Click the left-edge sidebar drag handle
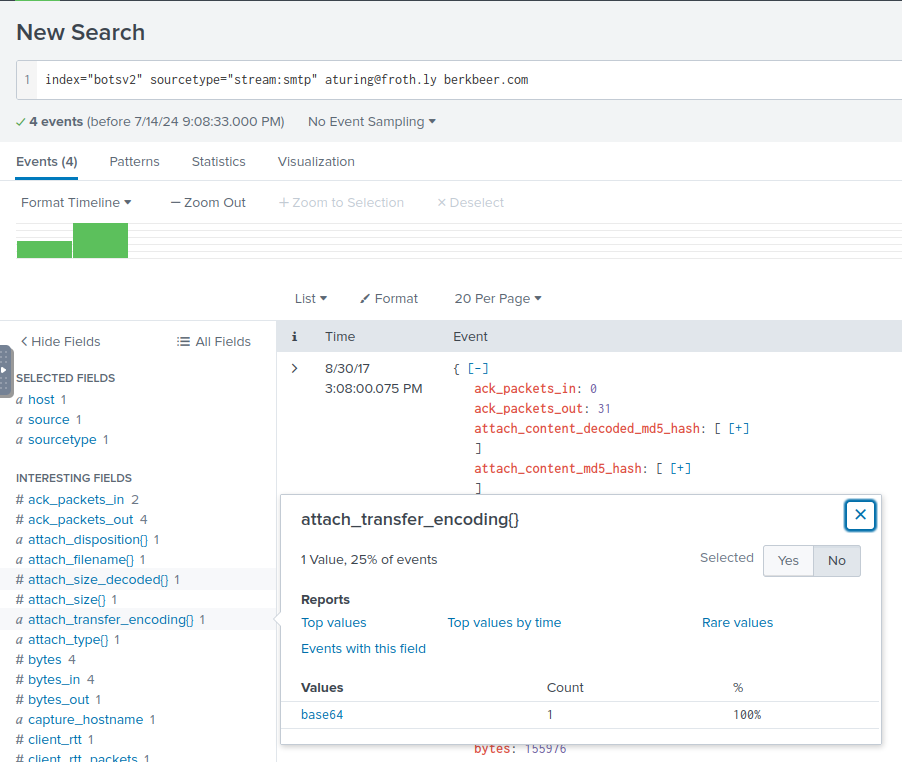The width and height of the screenshot is (902, 762). (x=5, y=370)
